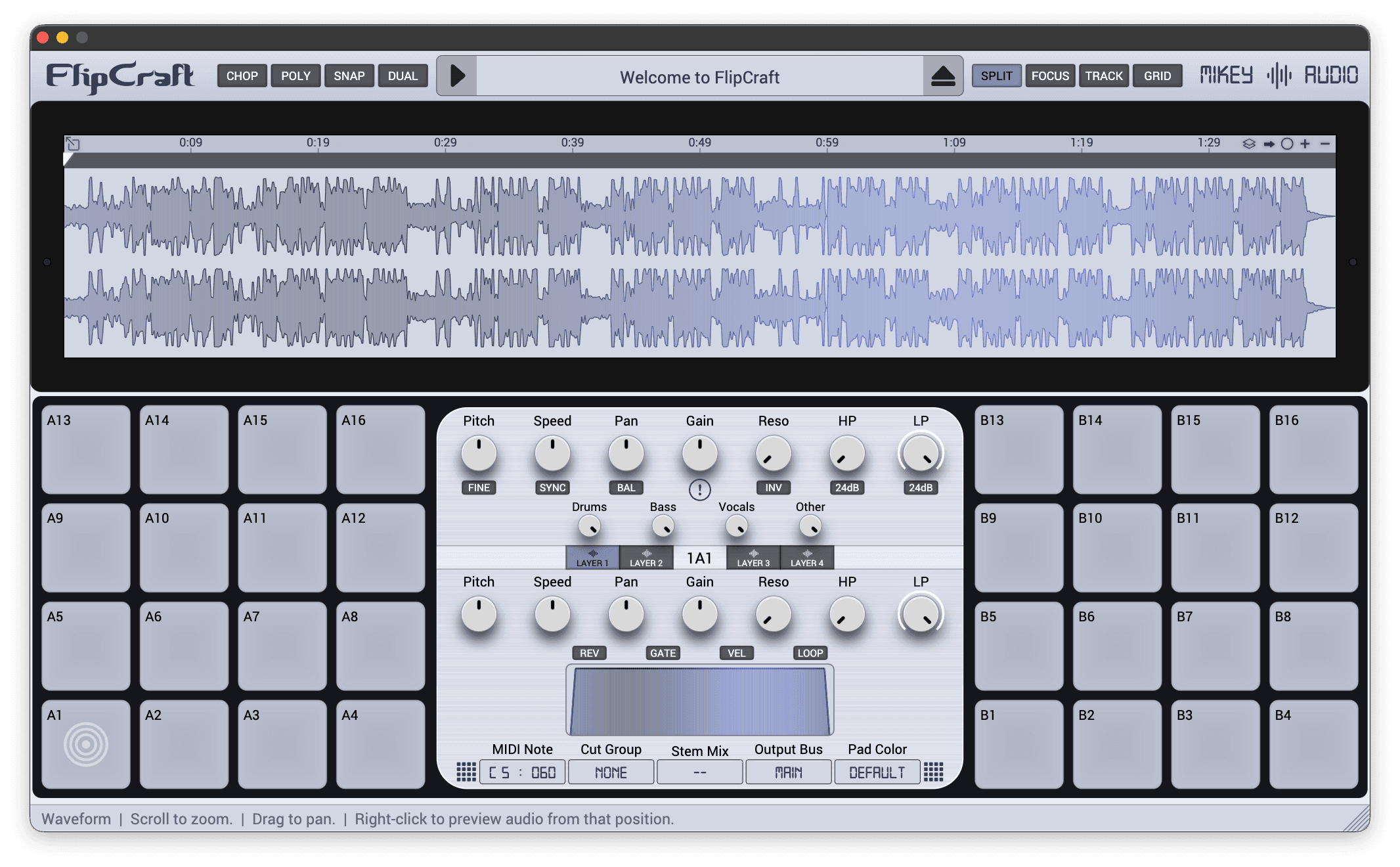Open the Cut Group NONE dropdown
The image size is (1400, 867).
pyautogui.click(x=611, y=772)
